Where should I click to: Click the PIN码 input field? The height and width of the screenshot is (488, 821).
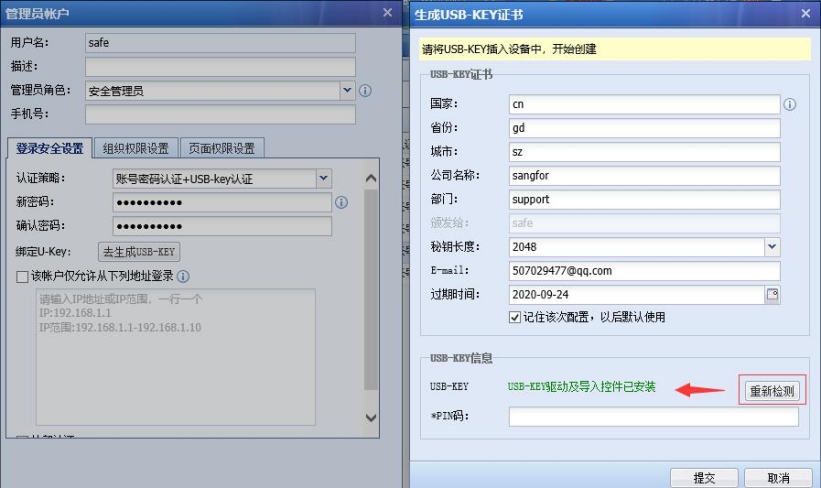point(653,417)
